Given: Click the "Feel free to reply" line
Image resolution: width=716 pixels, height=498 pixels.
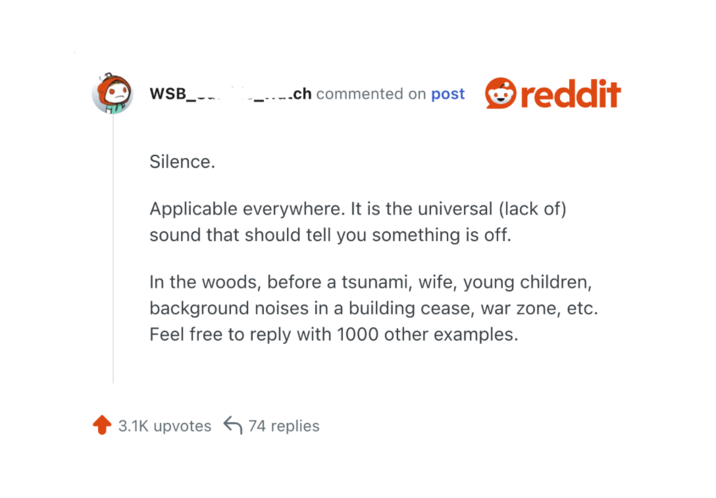Looking at the screenshot, I should 334,334.
